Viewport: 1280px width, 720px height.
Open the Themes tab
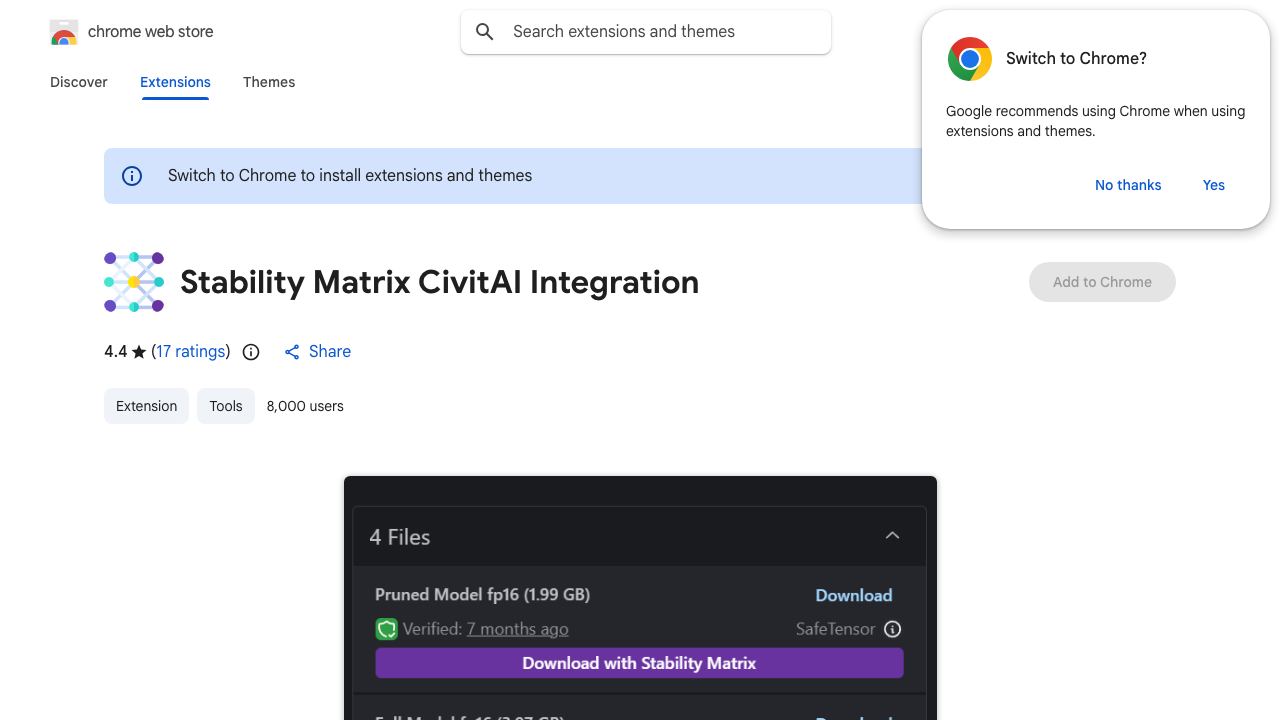click(269, 82)
